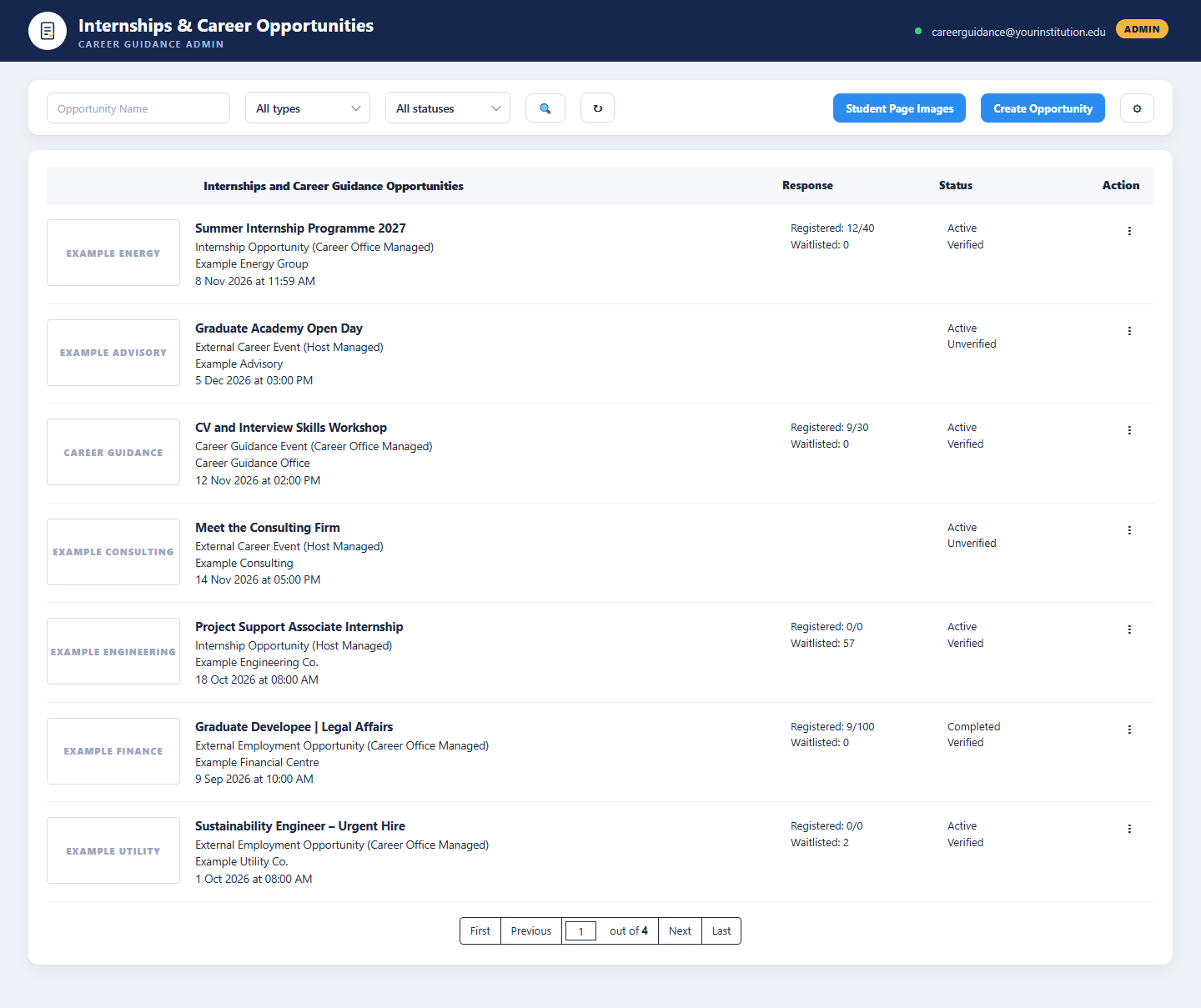Screen dimensions: 1201x1008
Task: Open Graduate Academy Open Day title
Action: 279,328
